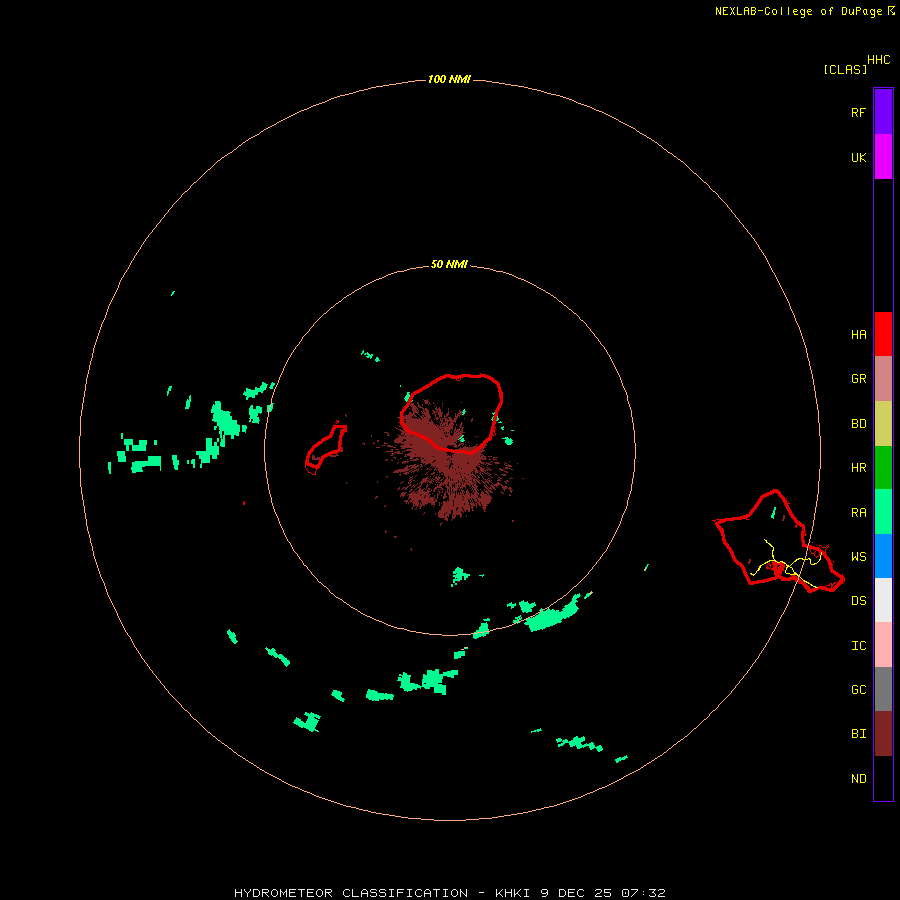Click the 9 DEC 25 date text
Screen dimensions: 900x900
577,893
